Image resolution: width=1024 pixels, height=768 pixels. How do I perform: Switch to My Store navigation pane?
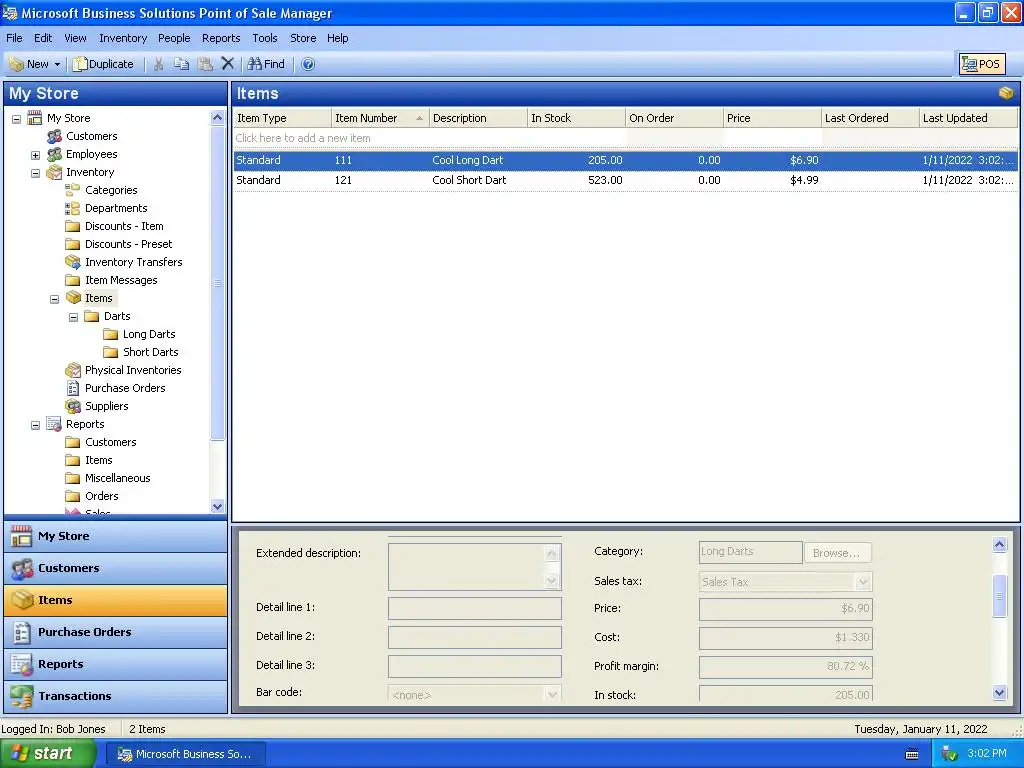(x=116, y=536)
